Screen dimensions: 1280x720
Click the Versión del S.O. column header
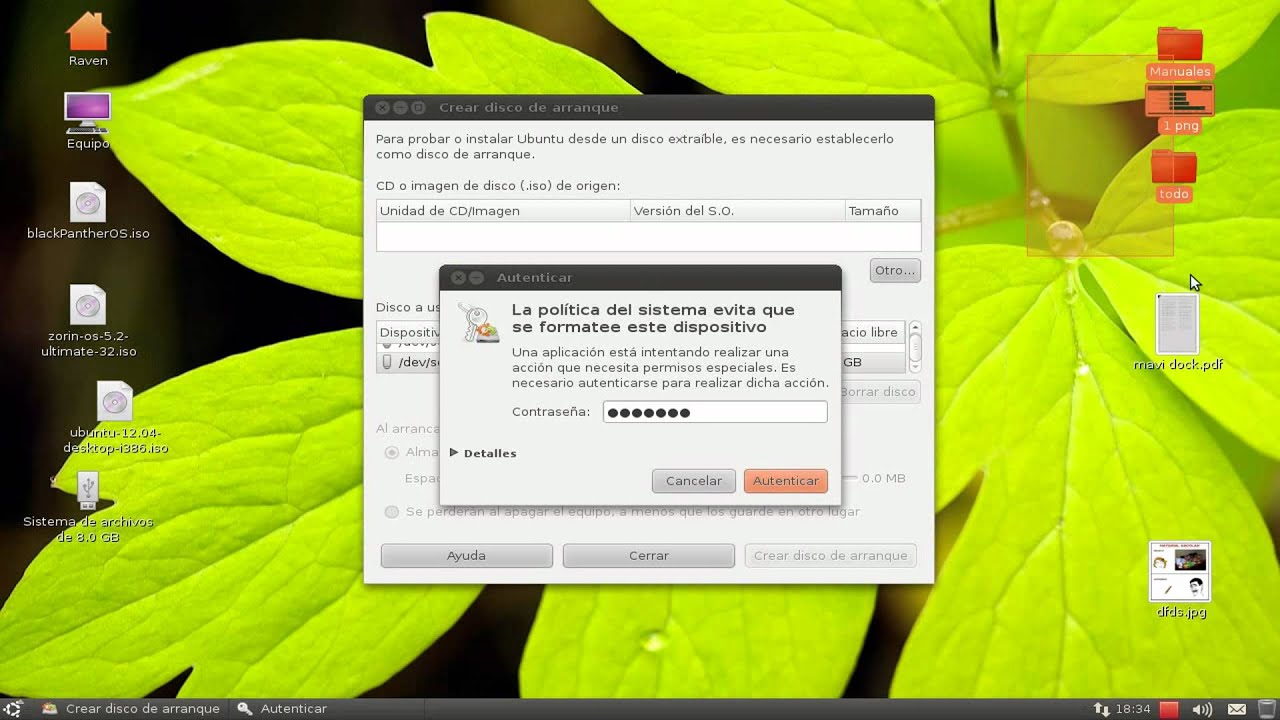[x=737, y=211]
